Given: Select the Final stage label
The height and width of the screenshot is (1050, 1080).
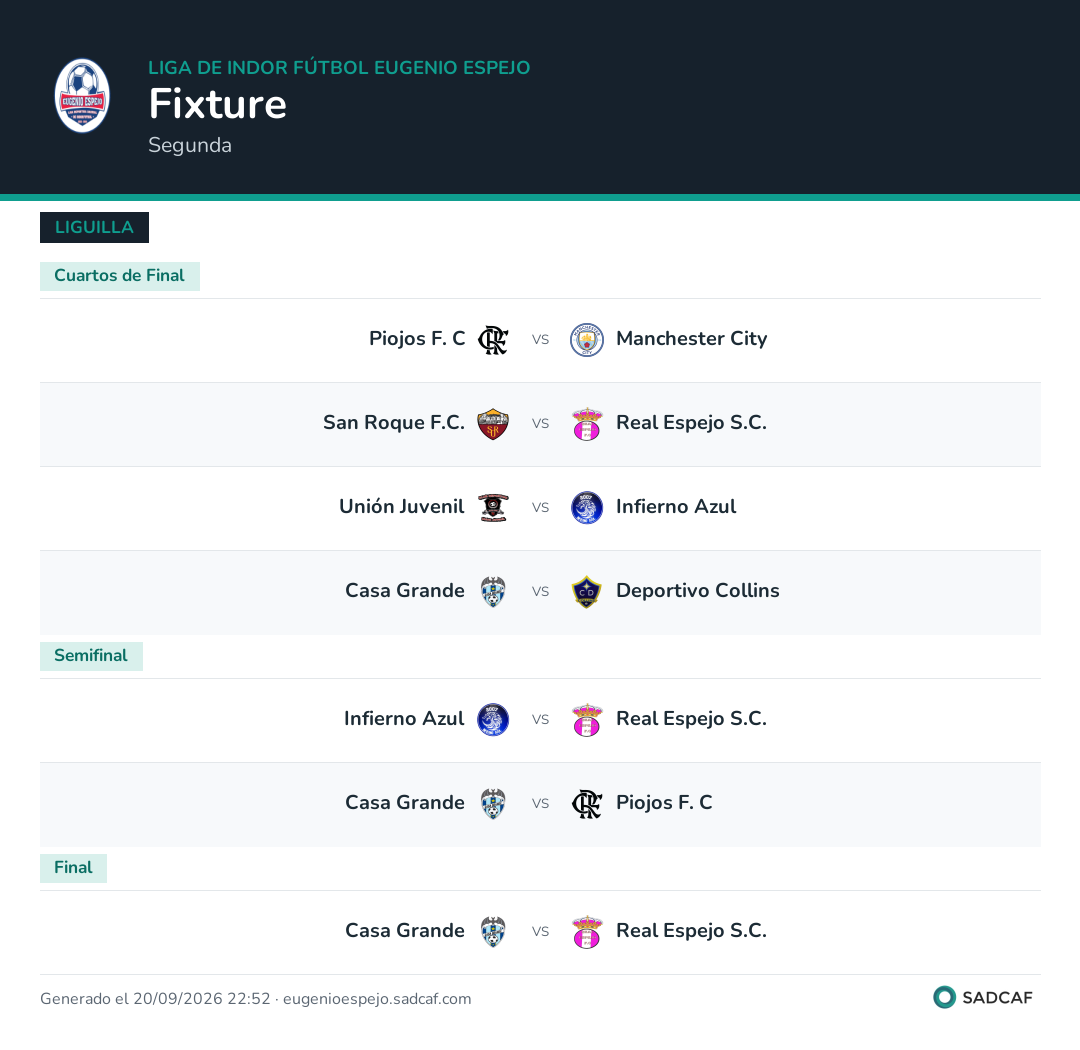Looking at the screenshot, I should tap(73, 868).
